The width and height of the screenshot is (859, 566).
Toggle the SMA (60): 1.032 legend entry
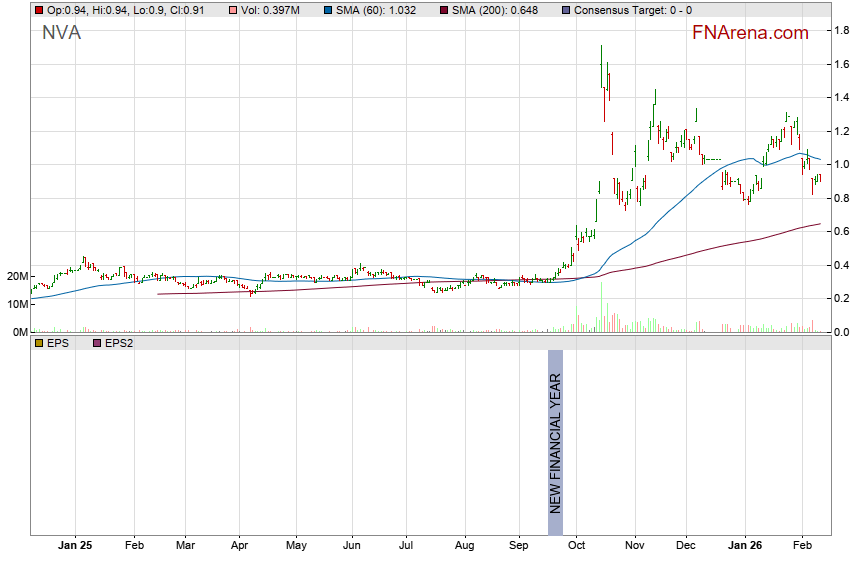[376, 10]
